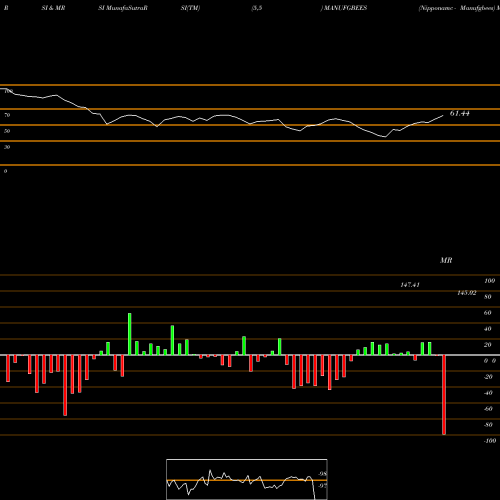The height and width of the screenshot is (500, 500).
Task: Click the long red bar at chart end
Action: click(x=444, y=395)
